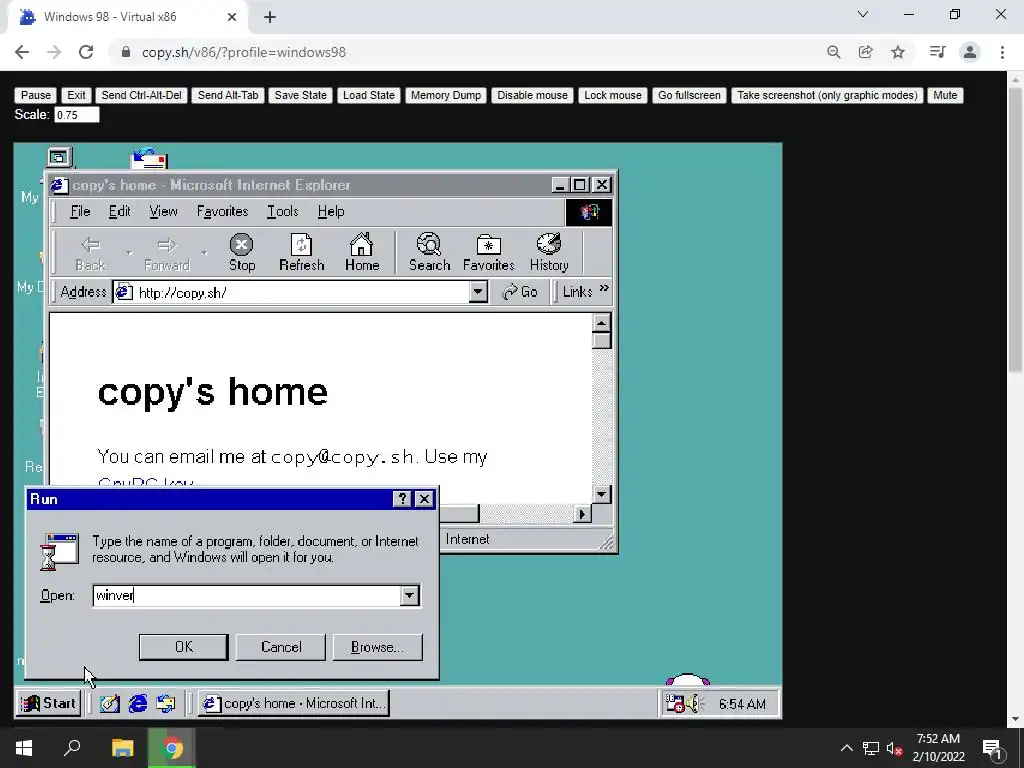Reload the Chrome page
Image resolution: width=1024 pixels, height=768 pixels.
coord(86,52)
